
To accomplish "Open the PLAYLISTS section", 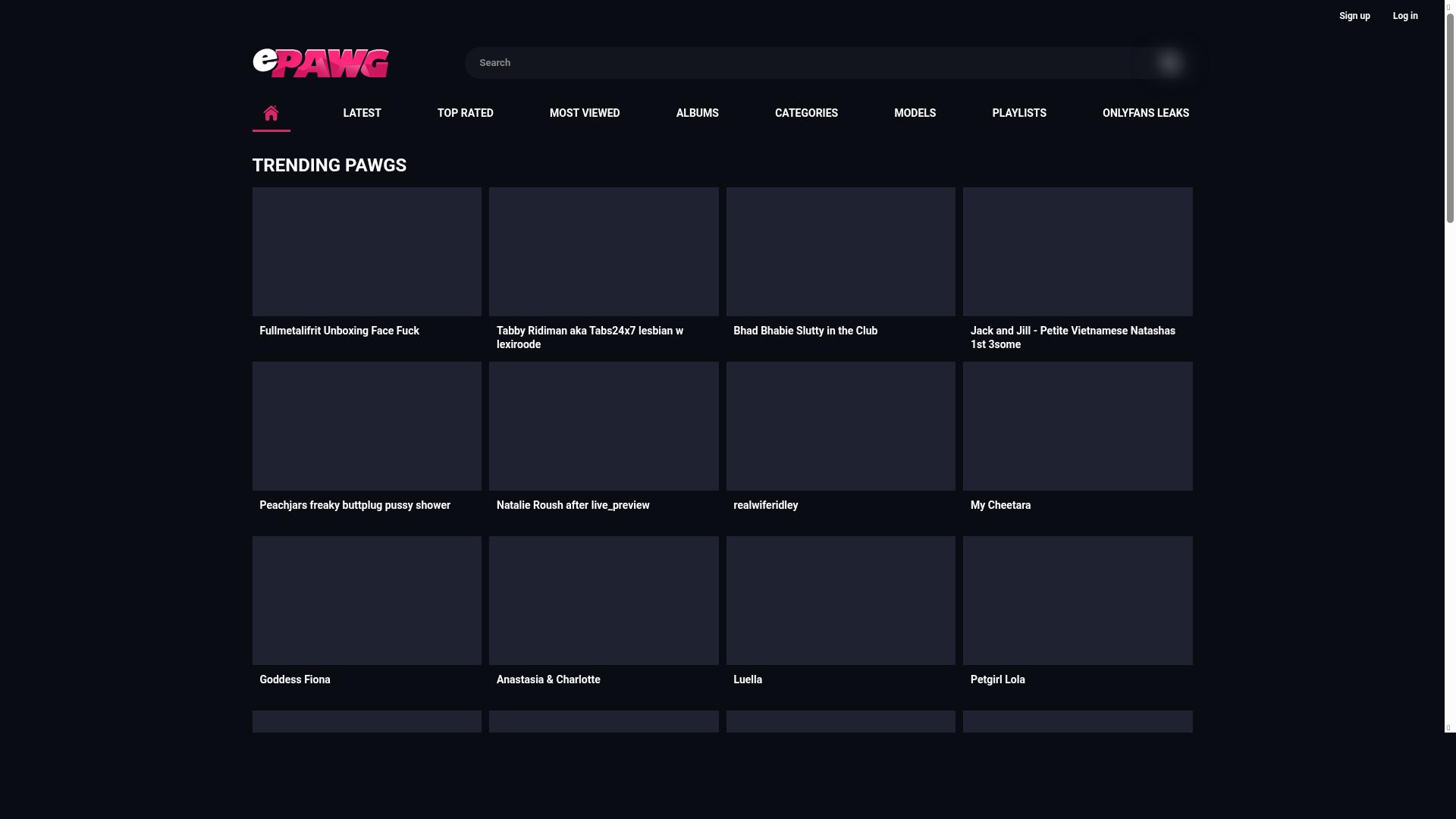I will pyautogui.click(x=1018, y=113).
